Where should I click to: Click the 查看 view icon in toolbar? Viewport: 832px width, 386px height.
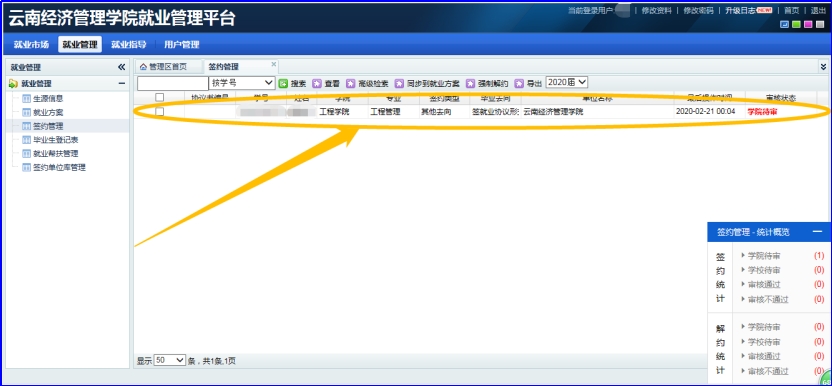[x=317, y=83]
